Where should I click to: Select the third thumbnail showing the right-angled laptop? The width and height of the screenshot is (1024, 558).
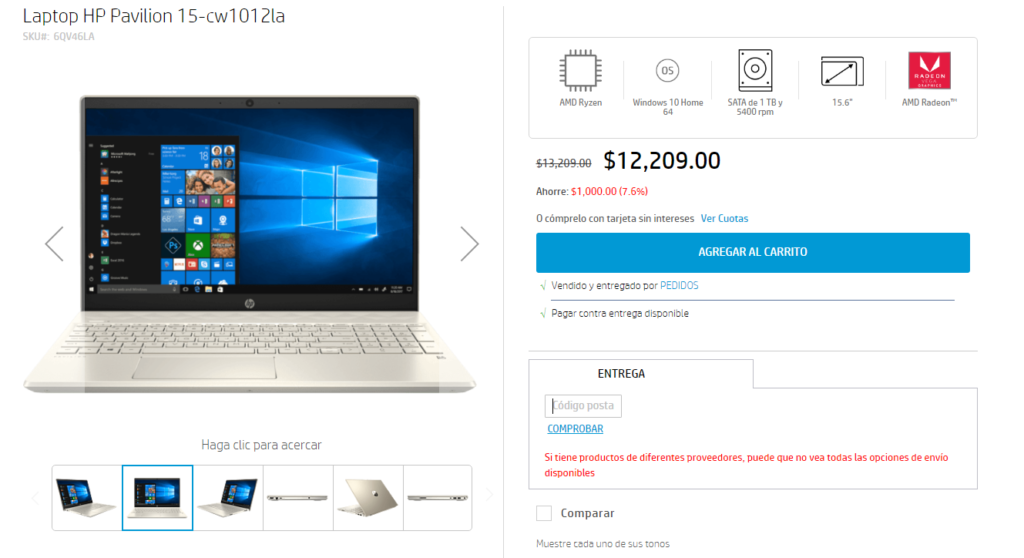[x=228, y=497]
